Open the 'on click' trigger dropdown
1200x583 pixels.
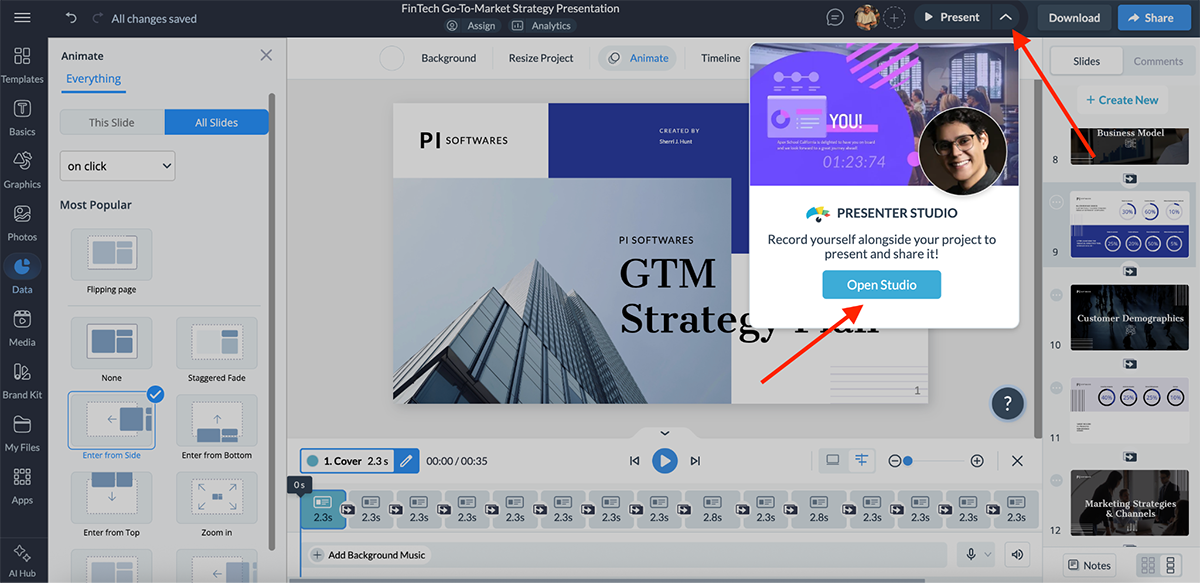[117, 165]
